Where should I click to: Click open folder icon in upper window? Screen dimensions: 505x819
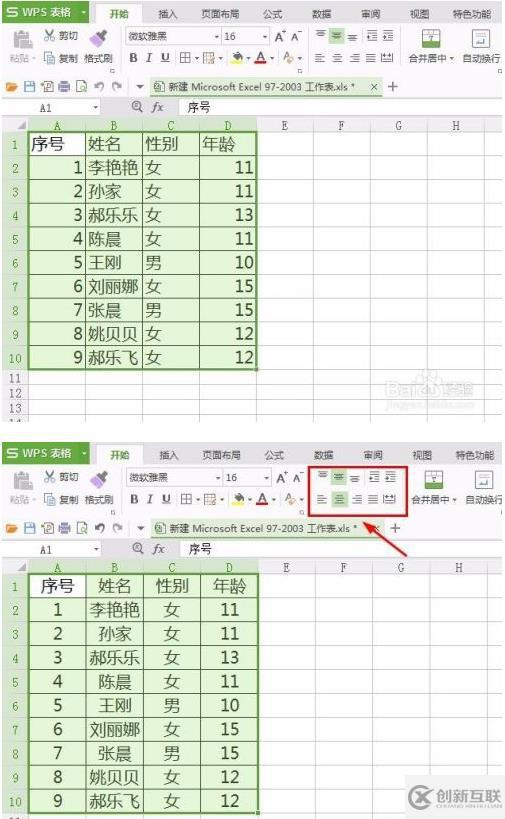tap(11, 87)
